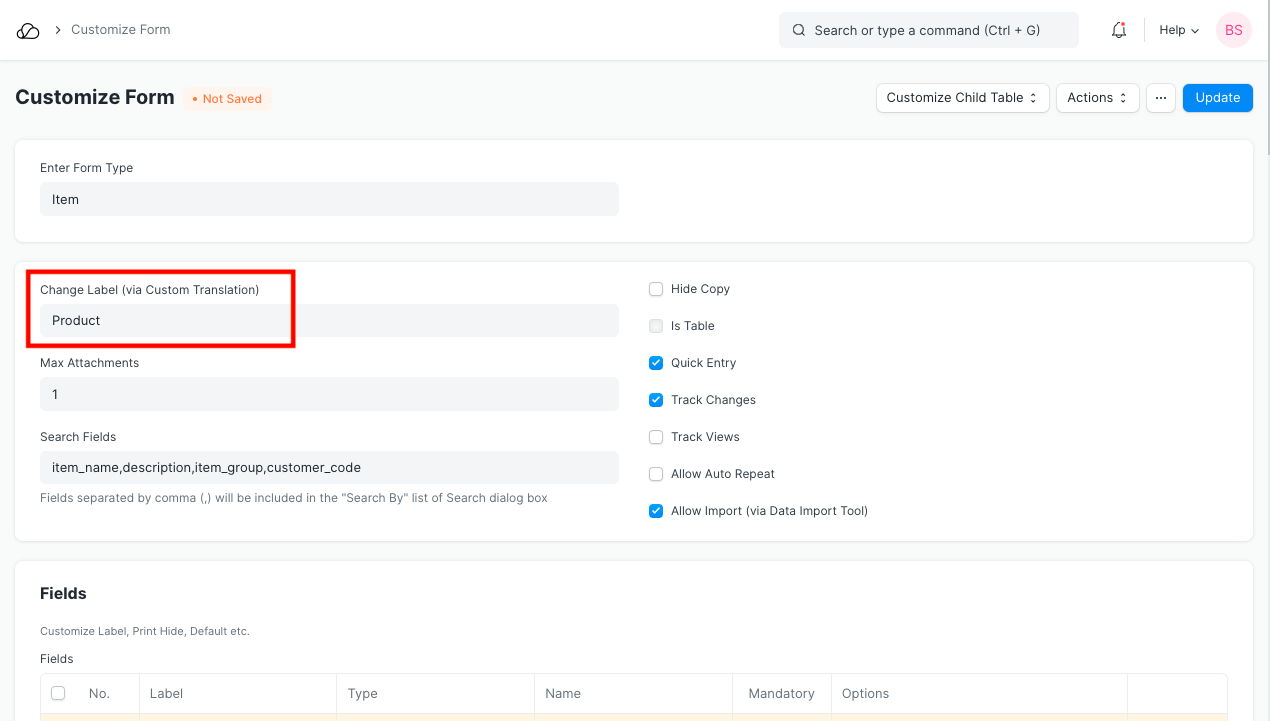Toggle the Track Views checkbox
The image size is (1270, 721).
pos(656,437)
